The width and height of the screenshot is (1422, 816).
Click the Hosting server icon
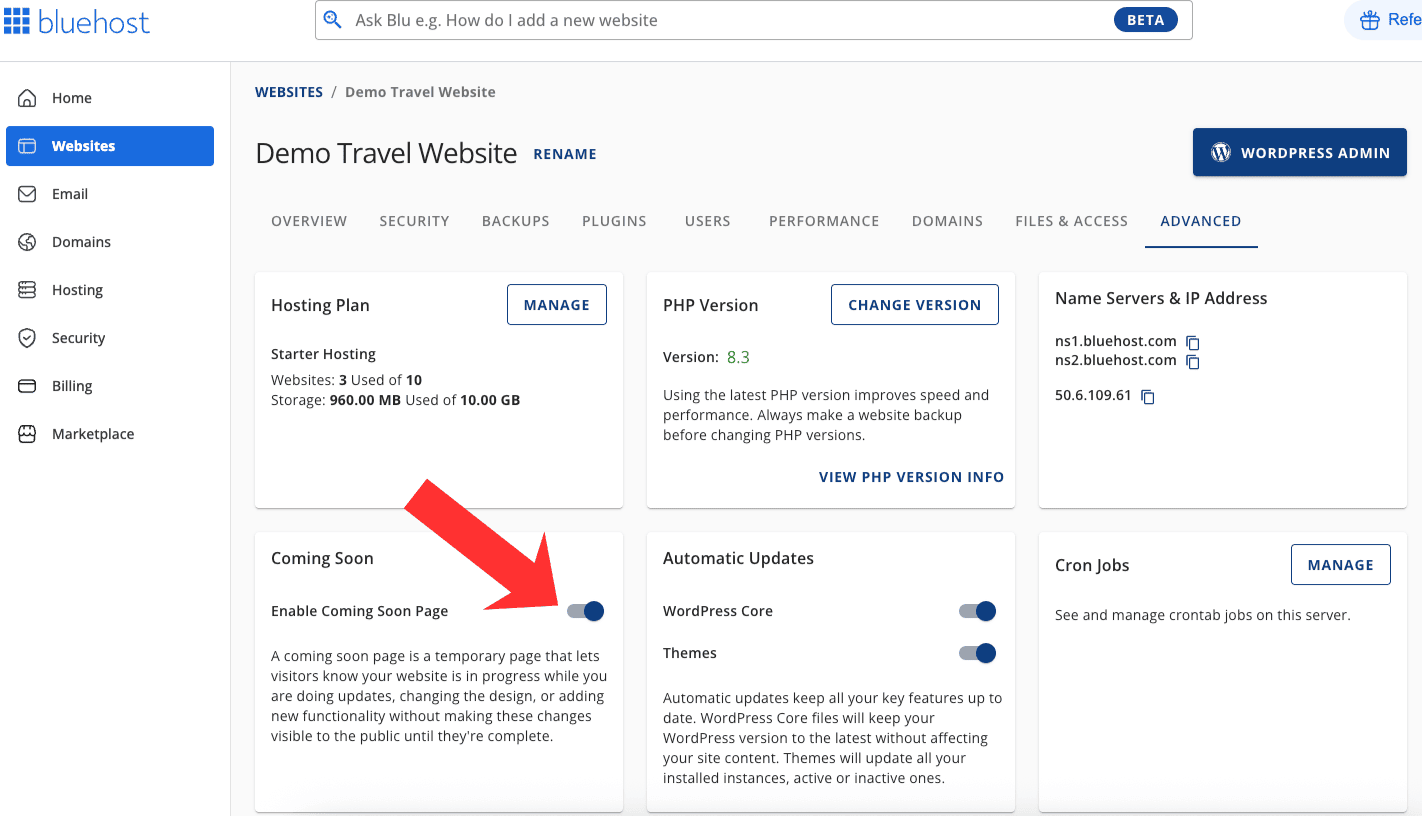point(28,290)
